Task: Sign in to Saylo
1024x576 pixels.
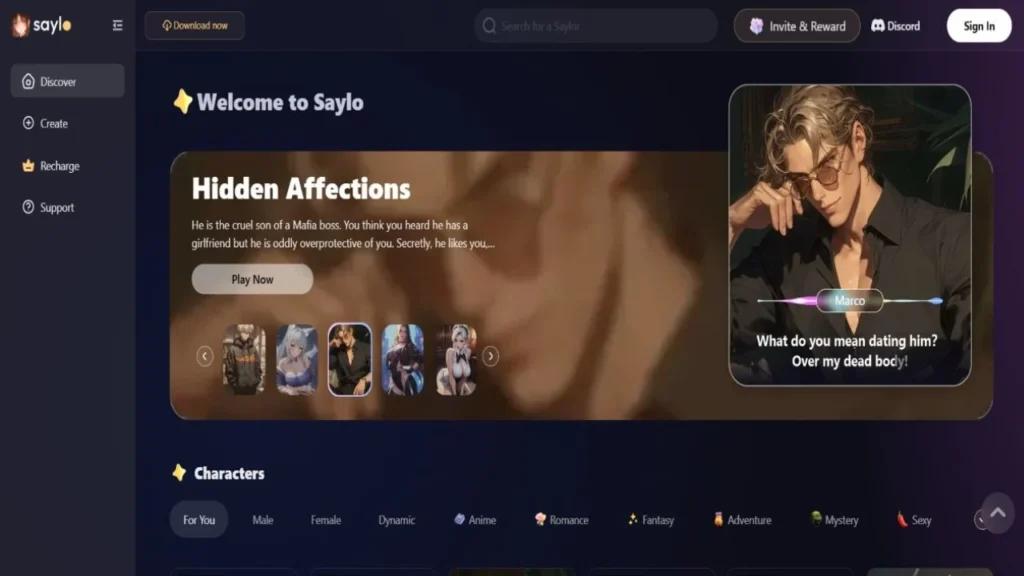Action: click(978, 25)
